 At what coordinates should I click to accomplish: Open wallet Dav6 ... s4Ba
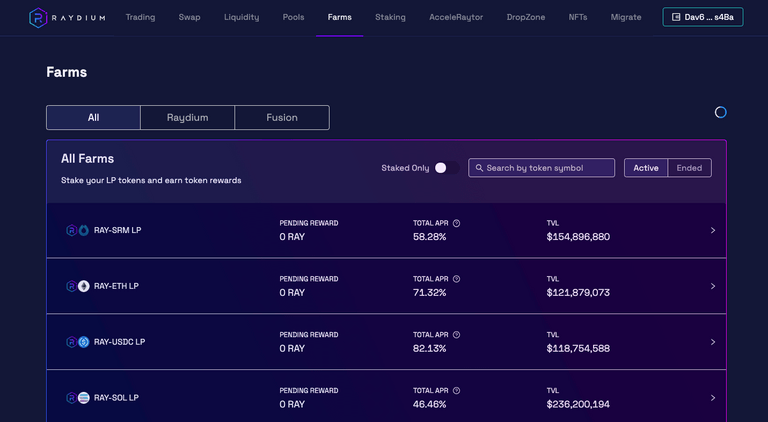click(x=703, y=17)
